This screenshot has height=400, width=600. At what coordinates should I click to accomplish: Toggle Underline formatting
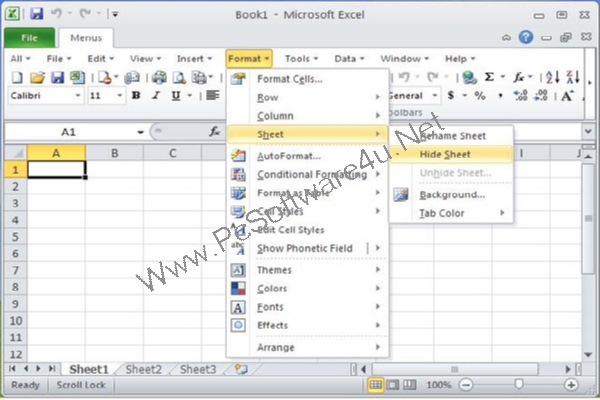(x=176, y=95)
